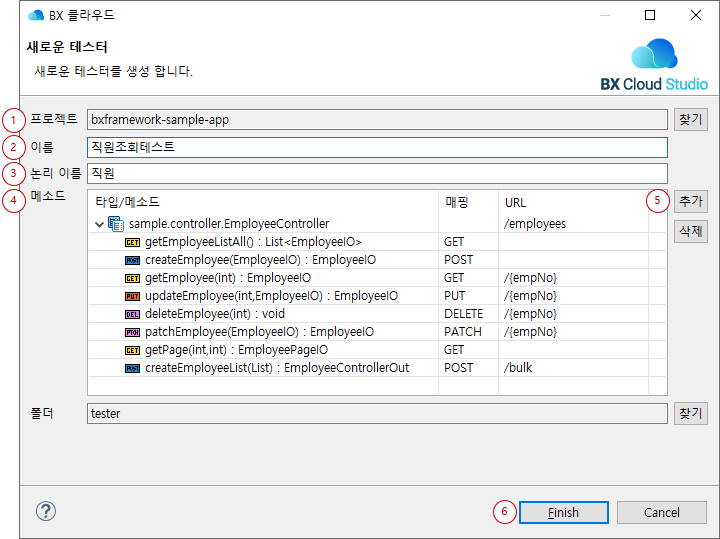The height and width of the screenshot is (539, 720).
Task: Click the PATCH icon beside patchEmployee
Action: point(132,332)
